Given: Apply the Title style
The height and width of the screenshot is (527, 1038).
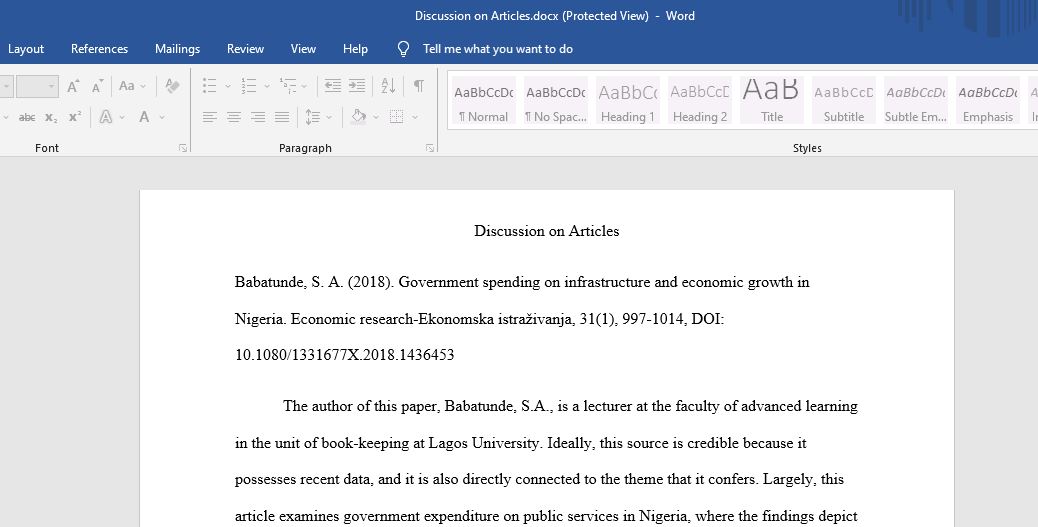Looking at the screenshot, I should coord(772,100).
